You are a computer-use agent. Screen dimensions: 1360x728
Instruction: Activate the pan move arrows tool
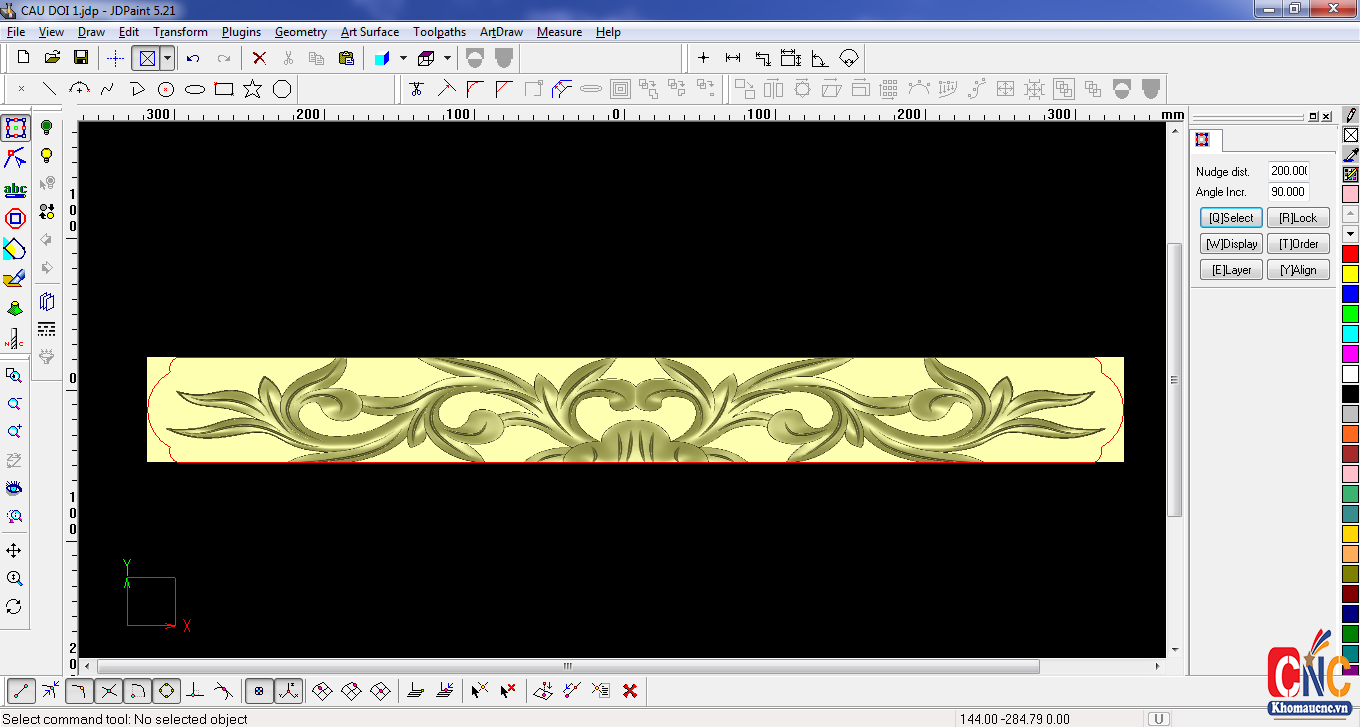pyautogui.click(x=14, y=551)
